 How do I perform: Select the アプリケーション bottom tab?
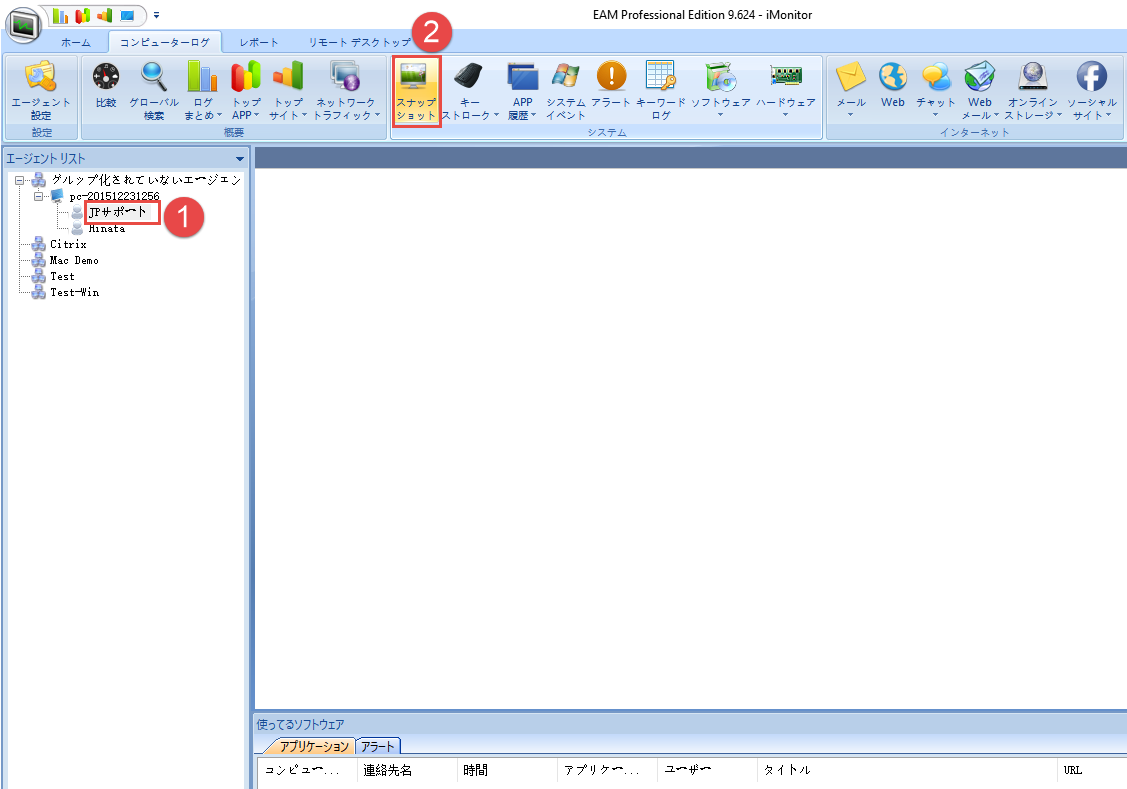pos(313,747)
